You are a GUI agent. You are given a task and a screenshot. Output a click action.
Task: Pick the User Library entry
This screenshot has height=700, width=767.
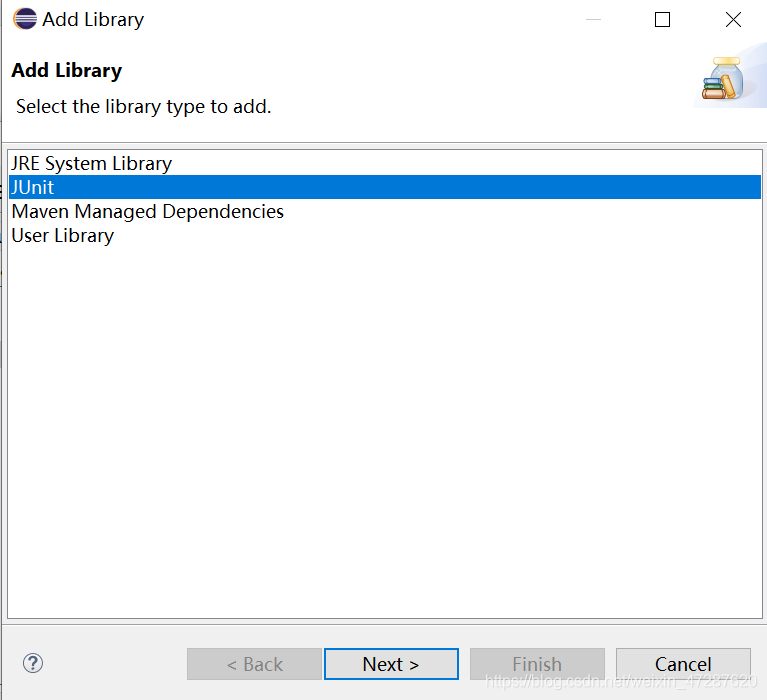(385, 235)
